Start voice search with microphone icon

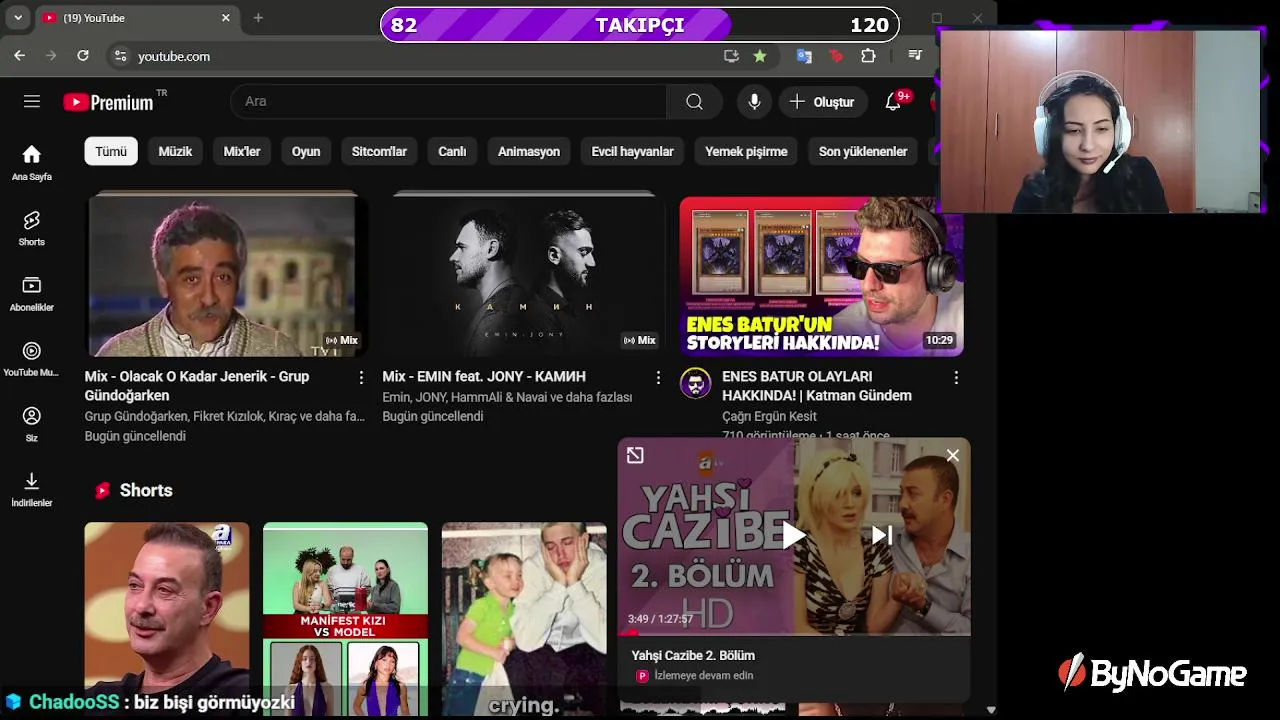click(754, 101)
